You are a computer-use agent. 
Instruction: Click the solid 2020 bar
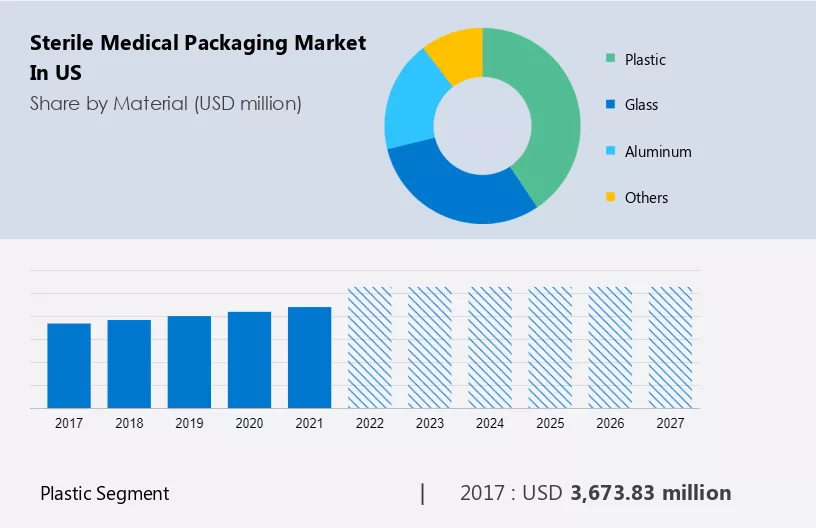[249, 360]
